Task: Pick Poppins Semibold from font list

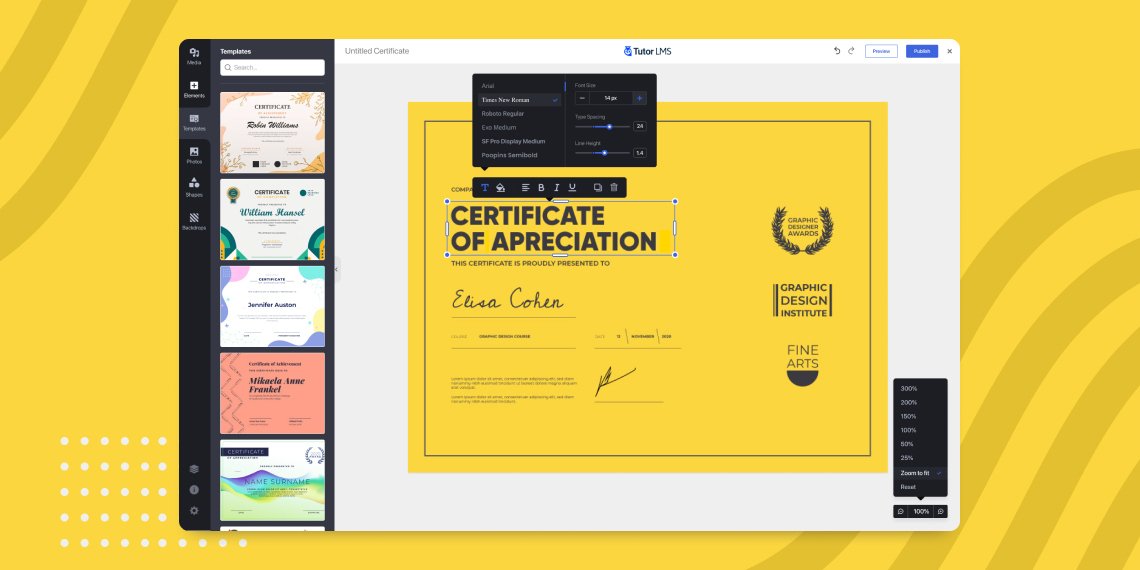Action: [x=509, y=155]
